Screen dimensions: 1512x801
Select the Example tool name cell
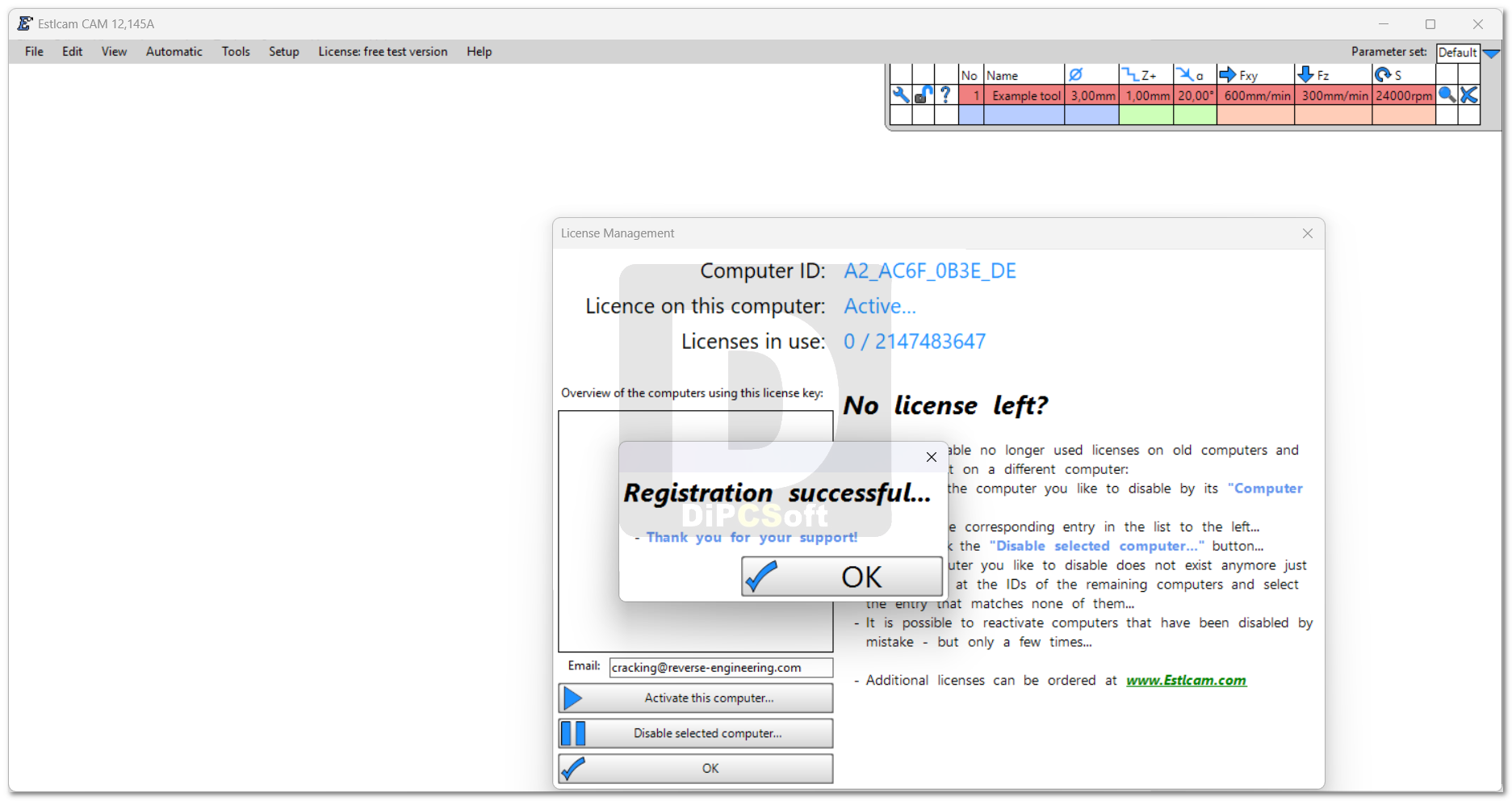1024,95
